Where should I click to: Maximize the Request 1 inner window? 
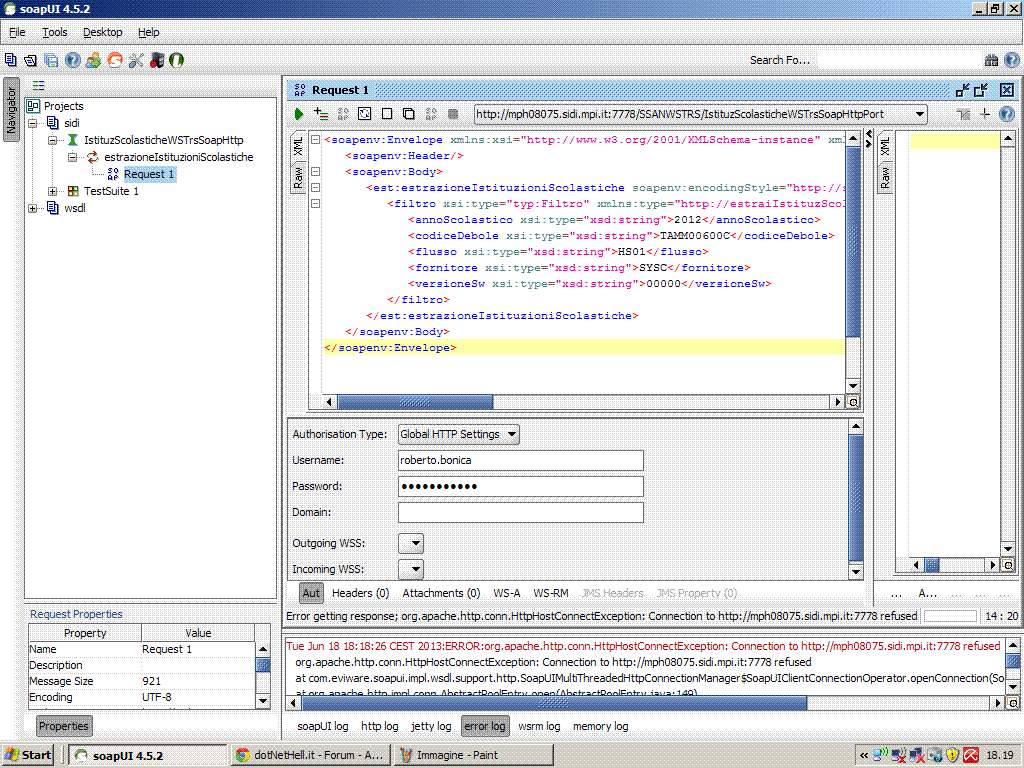pyautogui.click(x=981, y=90)
